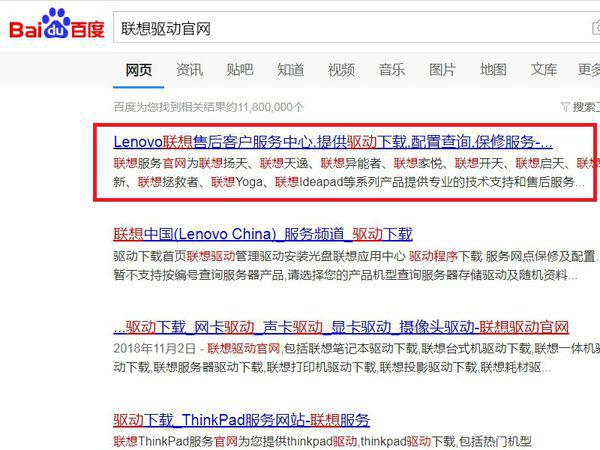600x450 pixels.
Task: Open Lenovo联想售后客户服务中心 result link
Action: (x=333, y=142)
